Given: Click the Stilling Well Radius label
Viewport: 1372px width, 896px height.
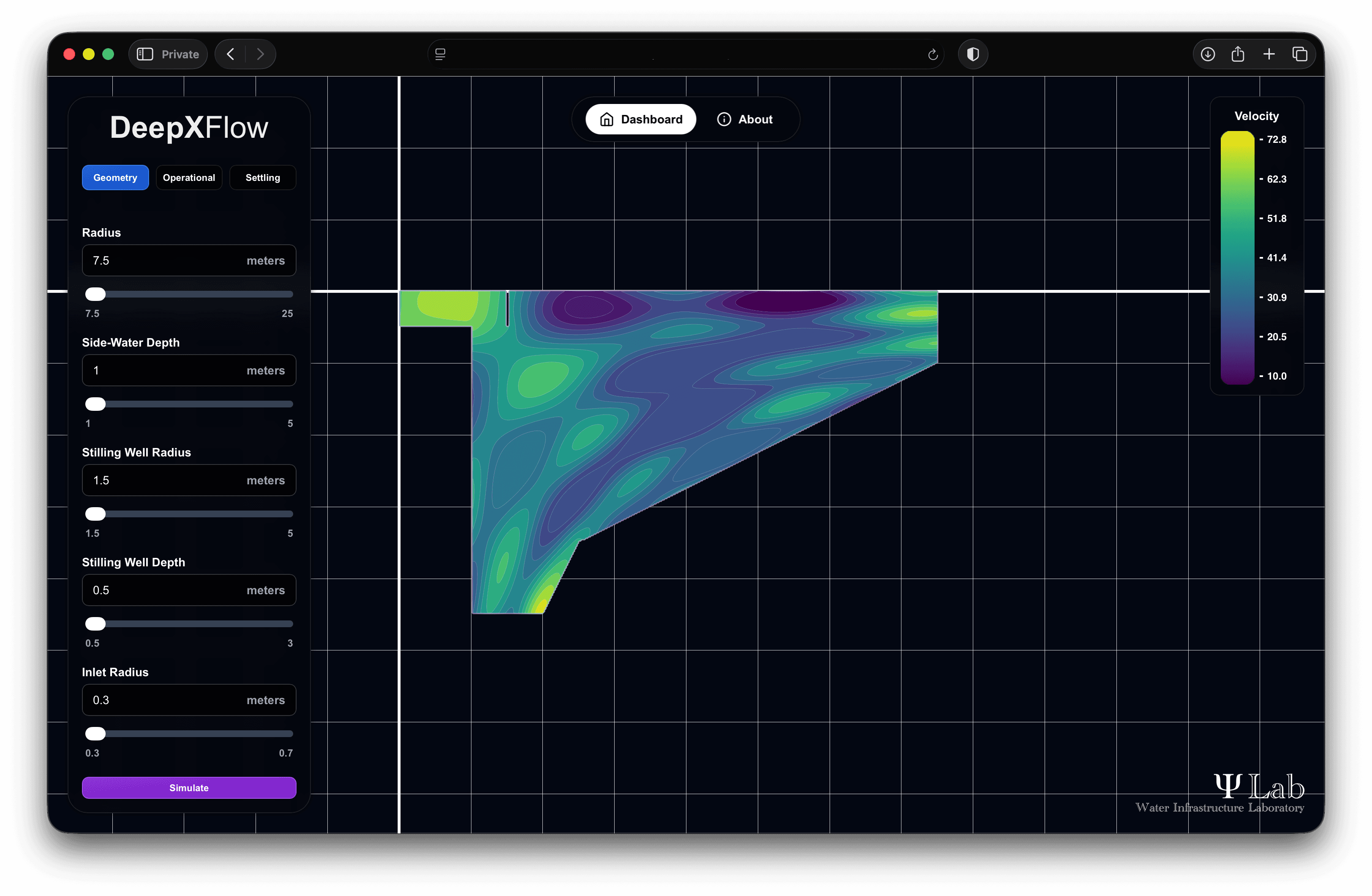Looking at the screenshot, I should 136,452.
